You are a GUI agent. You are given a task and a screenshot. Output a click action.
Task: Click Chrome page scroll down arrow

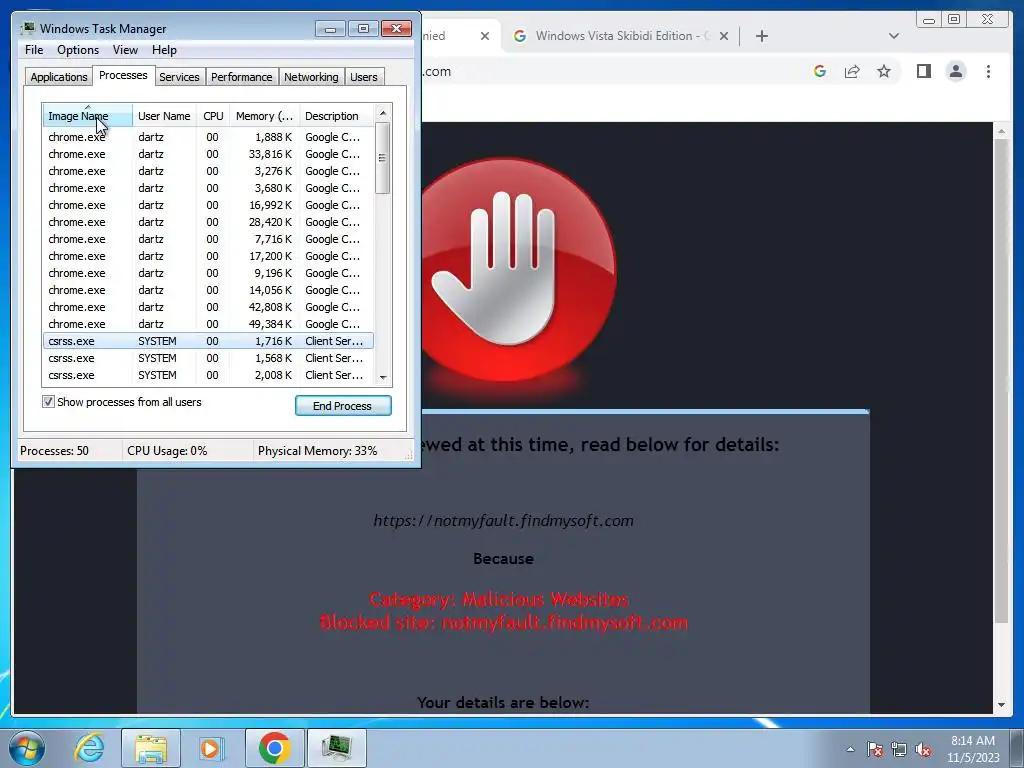pyautogui.click(x=1001, y=705)
